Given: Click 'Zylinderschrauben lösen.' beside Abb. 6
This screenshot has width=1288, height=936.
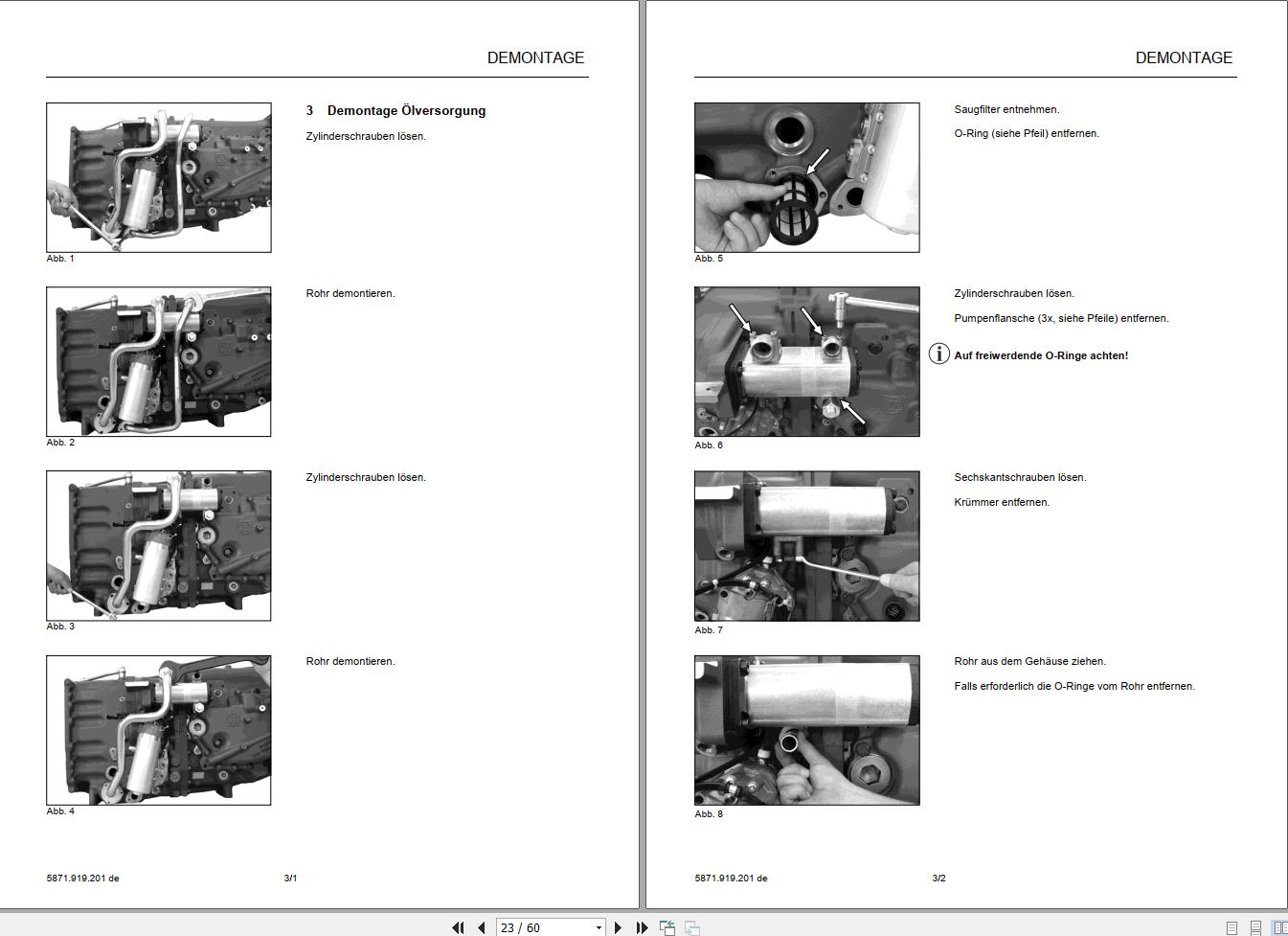Looking at the screenshot, I should pos(1014,293).
